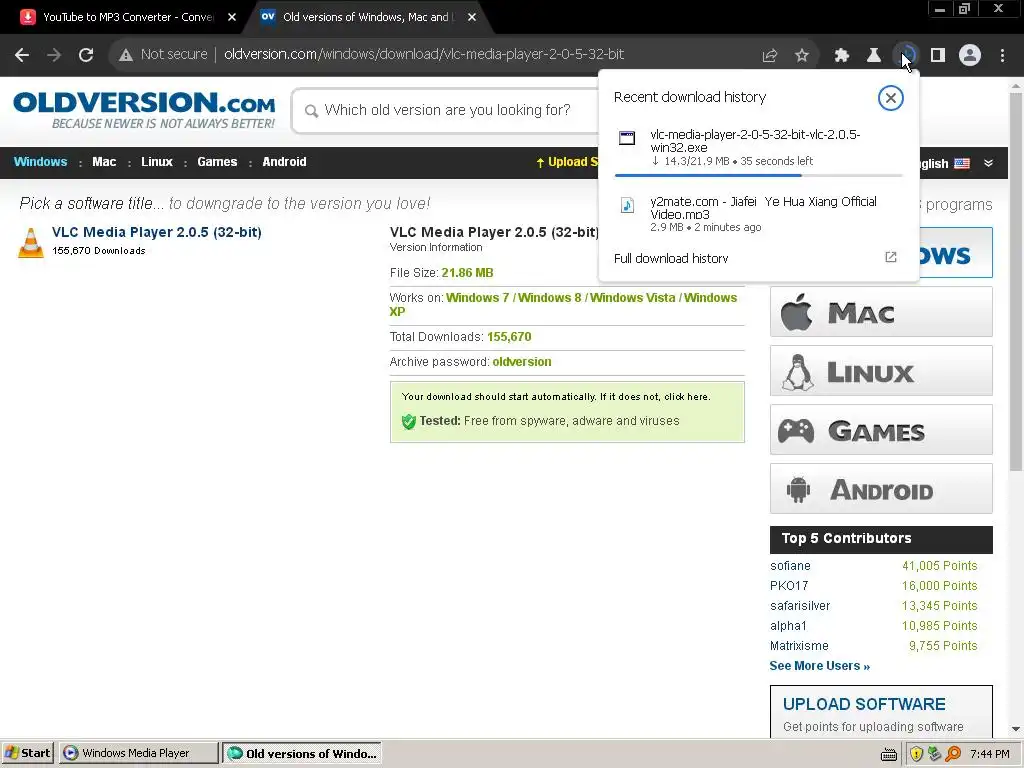Click contributor Matrixisme
Screen dimensions: 1024x768
pyautogui.click(x=799, y=646)
